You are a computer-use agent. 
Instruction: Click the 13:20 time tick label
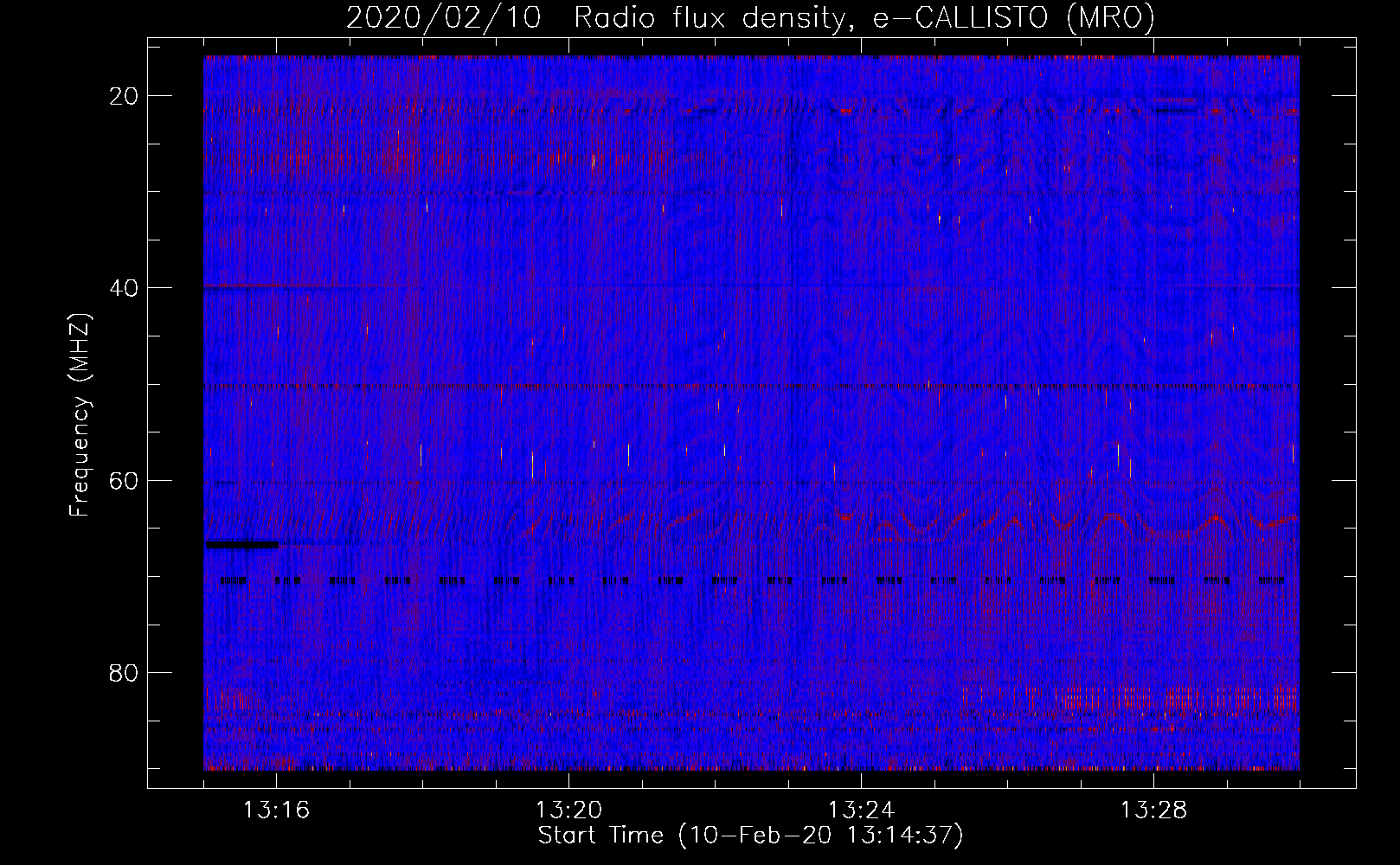568,811
